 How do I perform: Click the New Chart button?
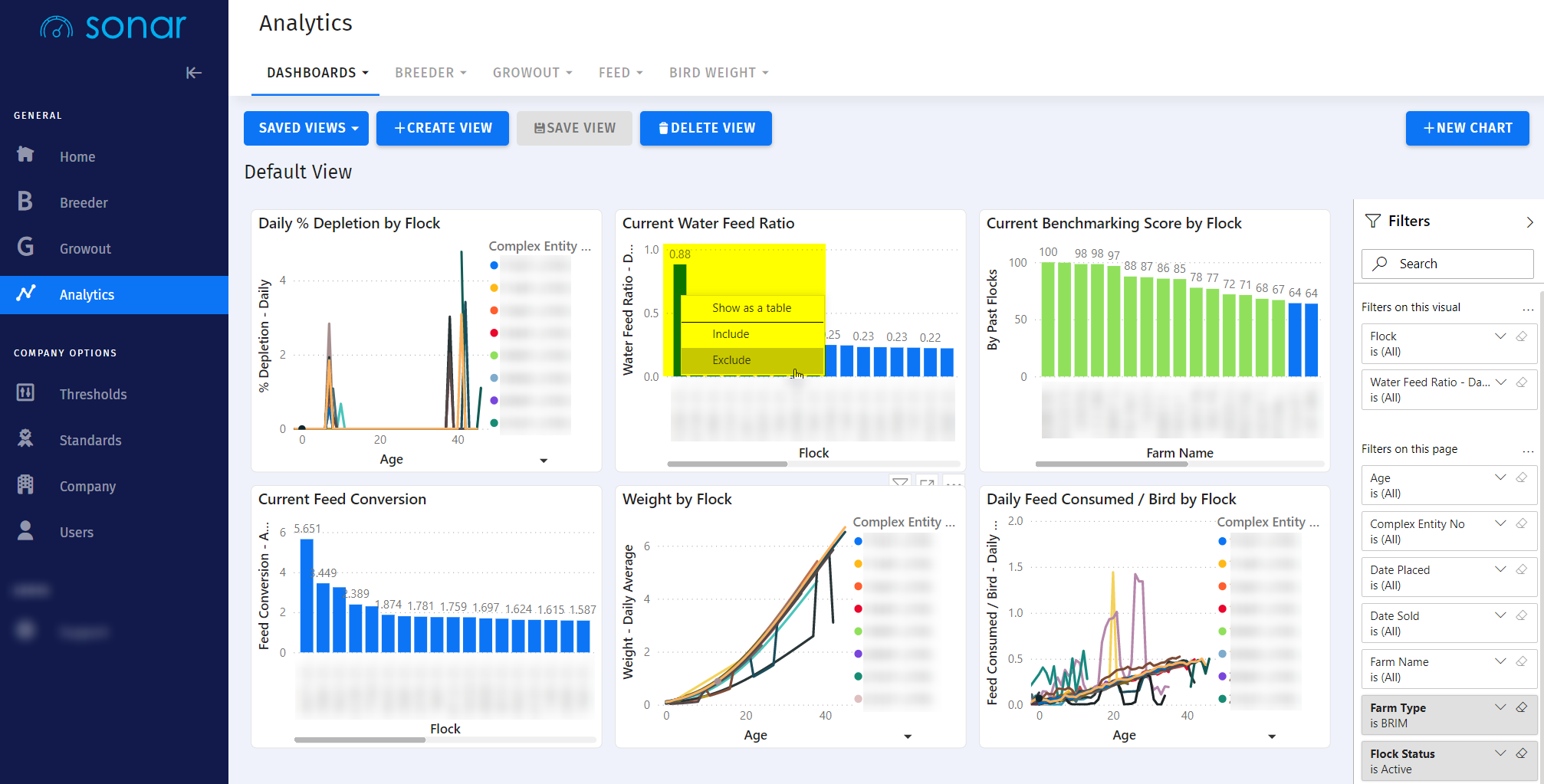coord(1467,128)
